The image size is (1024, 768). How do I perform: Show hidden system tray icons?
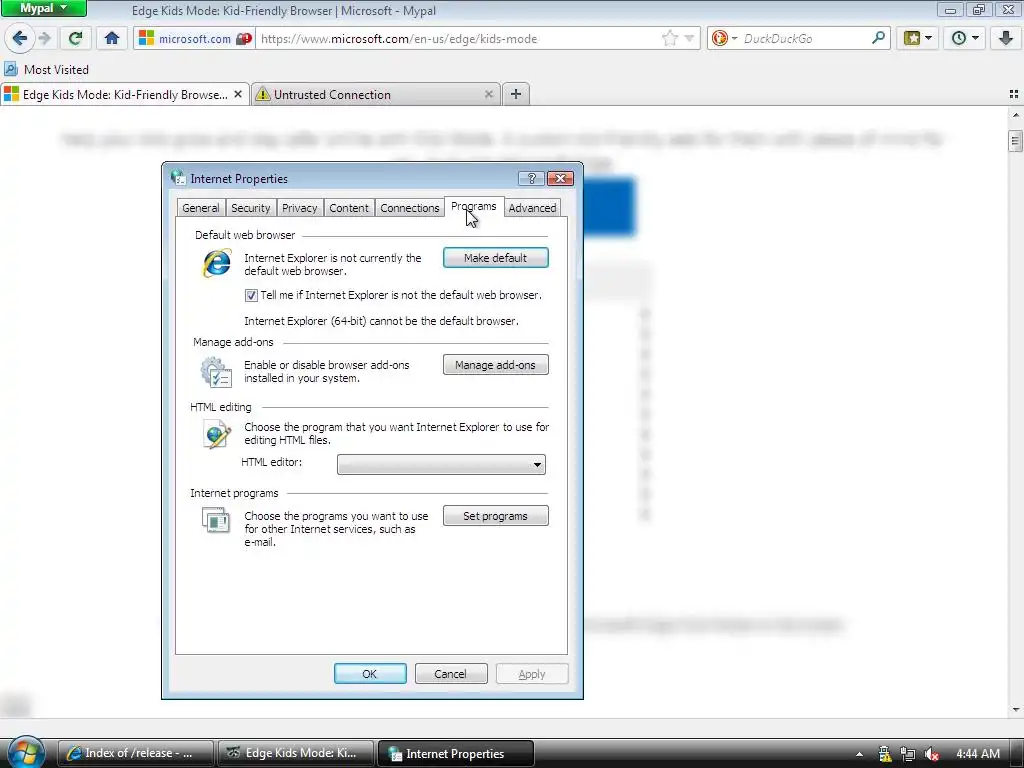[859, 754]
